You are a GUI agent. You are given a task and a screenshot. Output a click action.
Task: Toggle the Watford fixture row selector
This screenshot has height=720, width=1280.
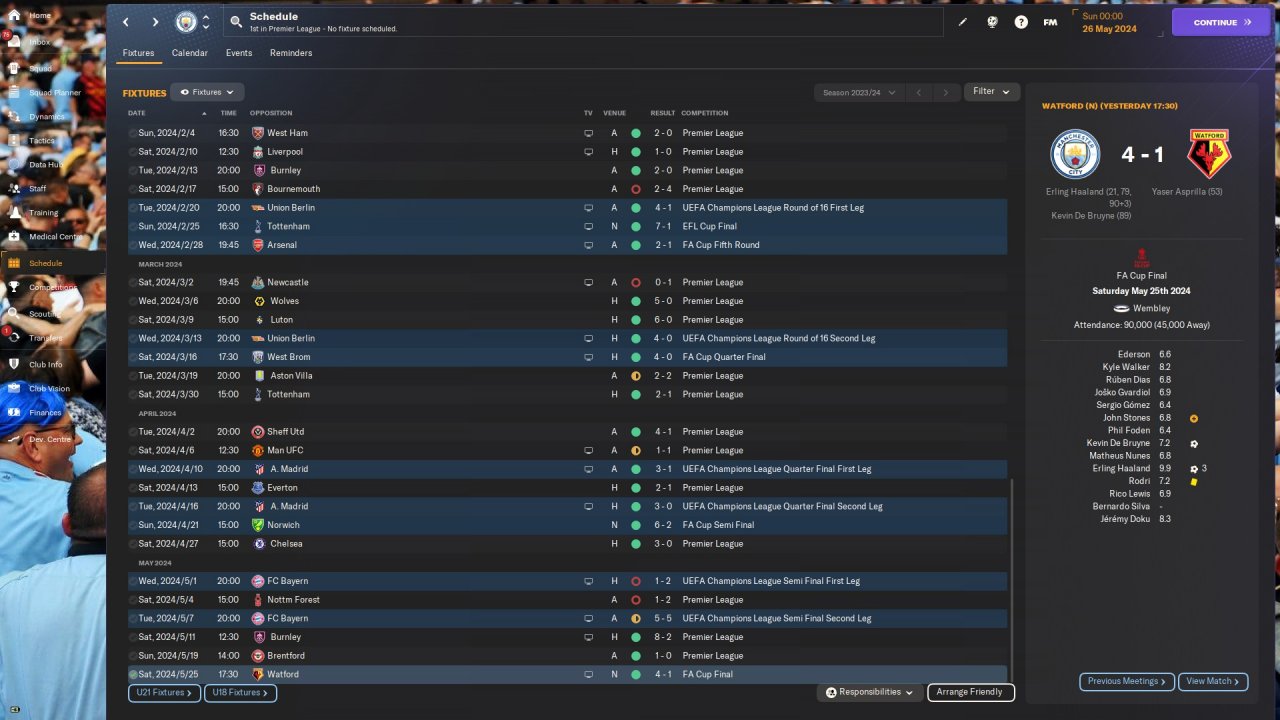pyautogui.click(x=133, y=675)
